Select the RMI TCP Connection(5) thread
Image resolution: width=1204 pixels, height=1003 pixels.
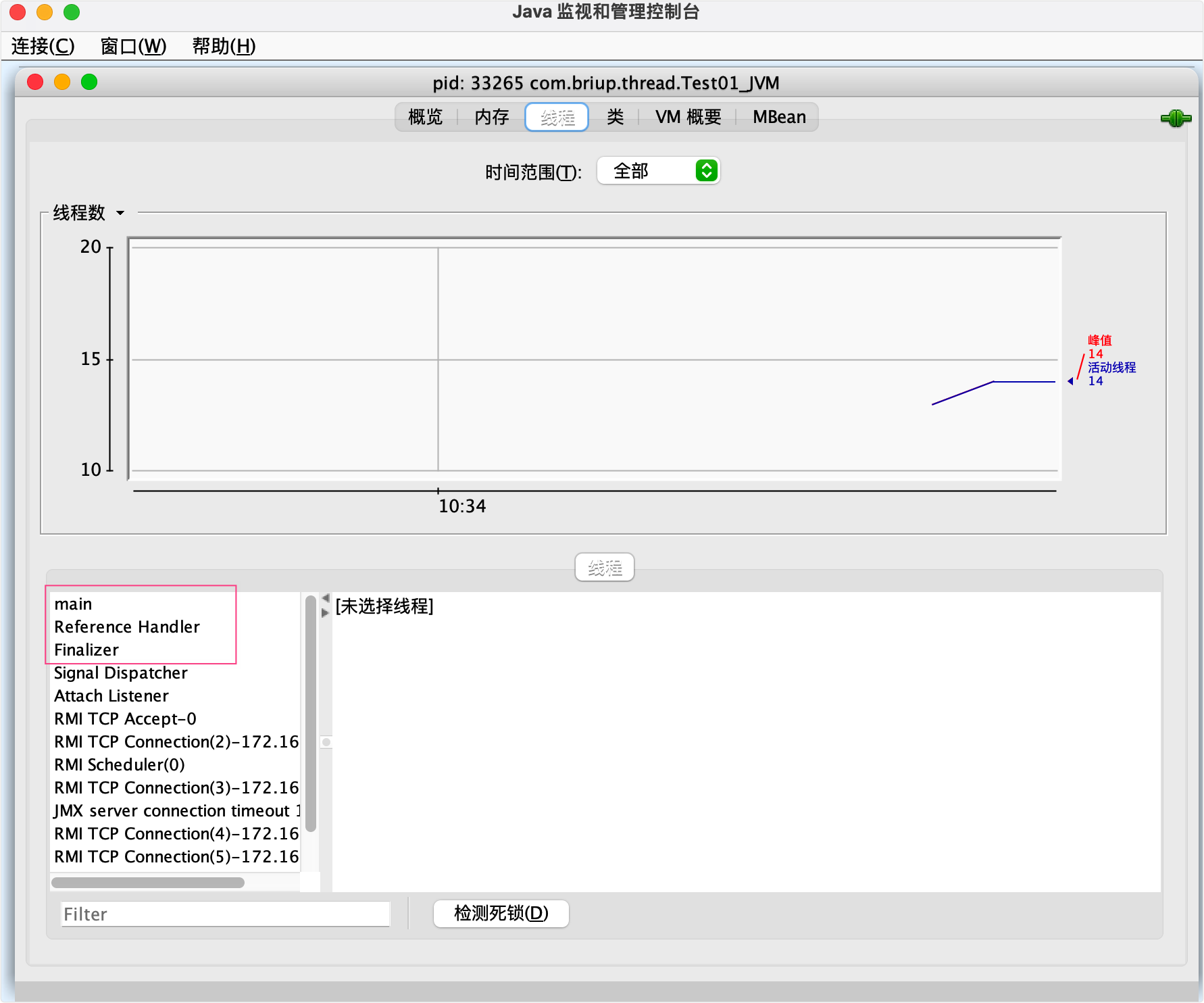(x=175, y=857)
